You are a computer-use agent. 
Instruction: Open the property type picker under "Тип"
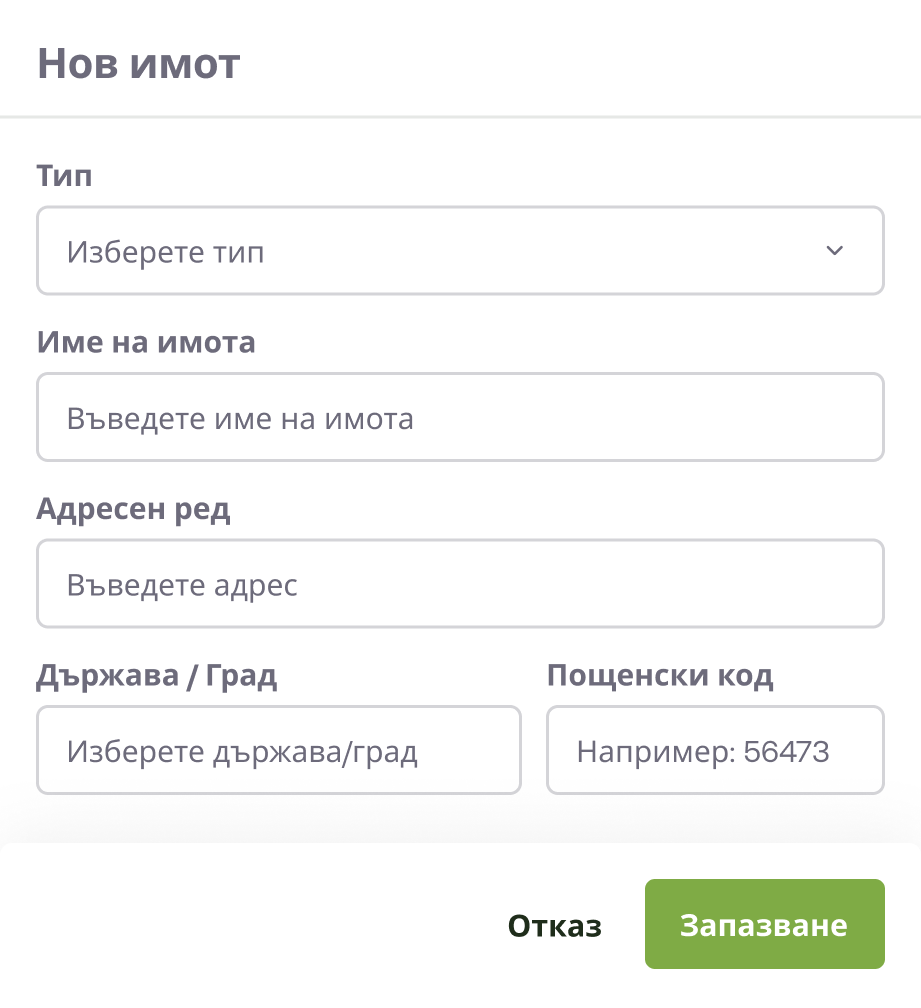(460, 250)
